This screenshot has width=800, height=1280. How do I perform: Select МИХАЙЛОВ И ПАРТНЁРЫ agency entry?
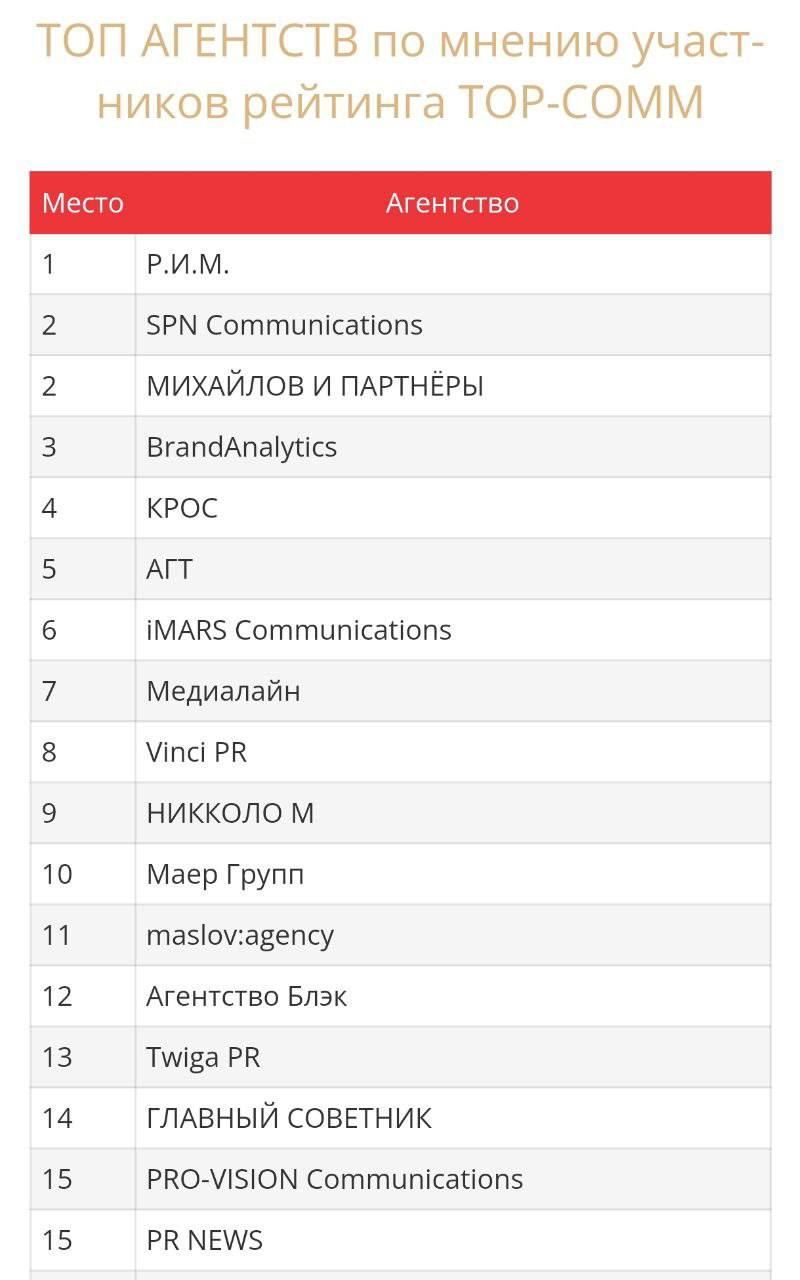[315, 386]
